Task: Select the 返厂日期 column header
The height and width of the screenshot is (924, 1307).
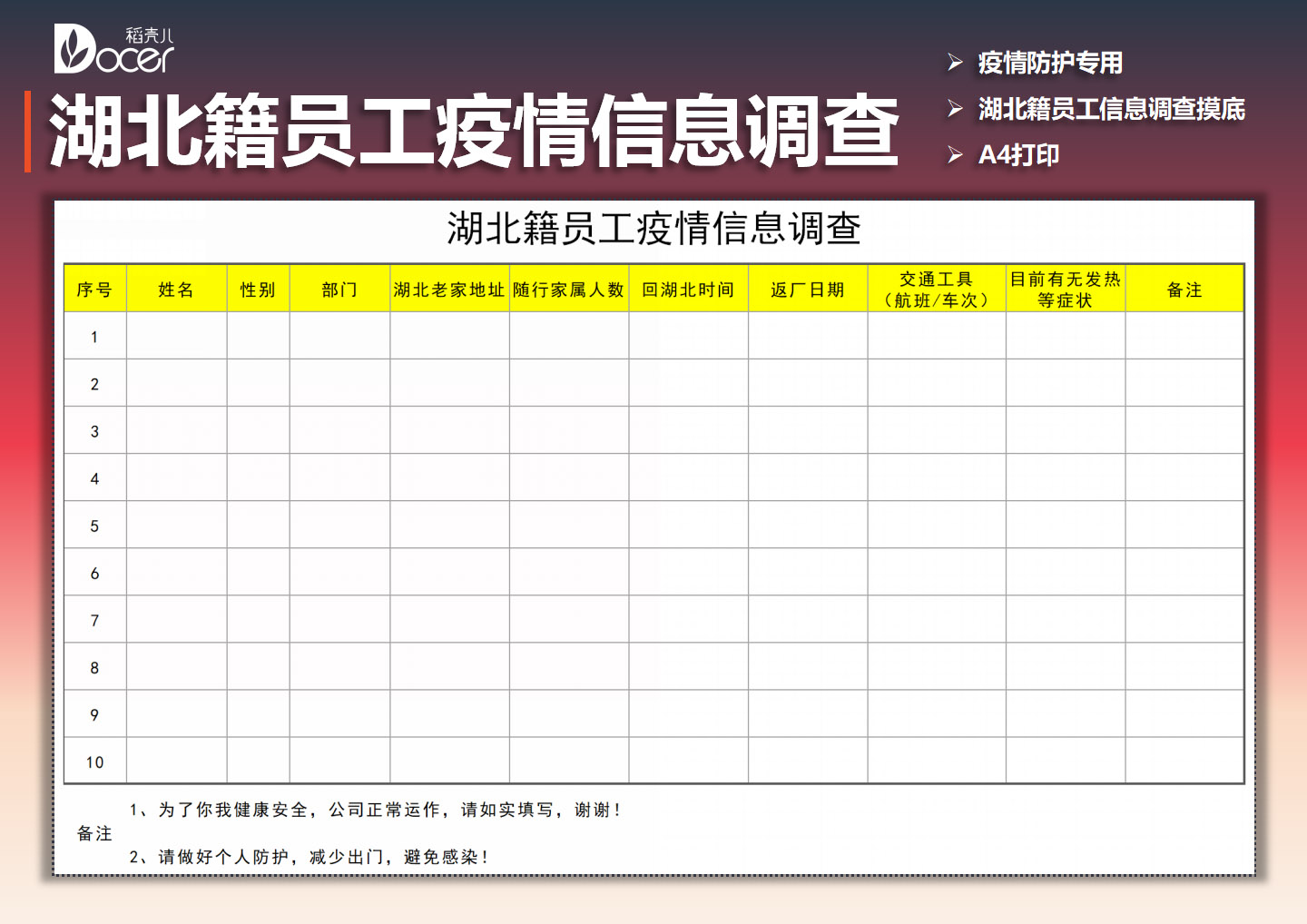Action: [x=806, y=289]
